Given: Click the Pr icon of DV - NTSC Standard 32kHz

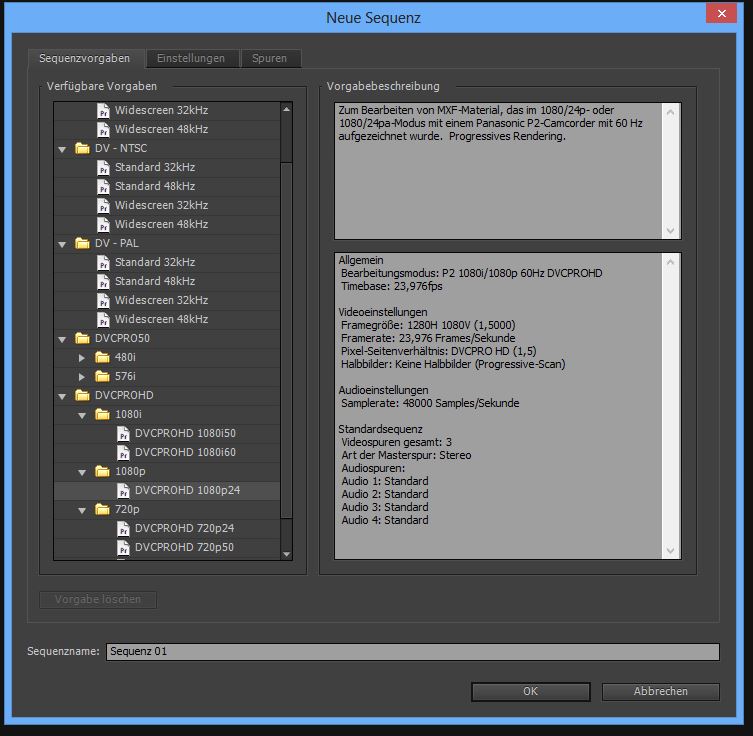Looking at the screenshot, I should tap(103, 168).
